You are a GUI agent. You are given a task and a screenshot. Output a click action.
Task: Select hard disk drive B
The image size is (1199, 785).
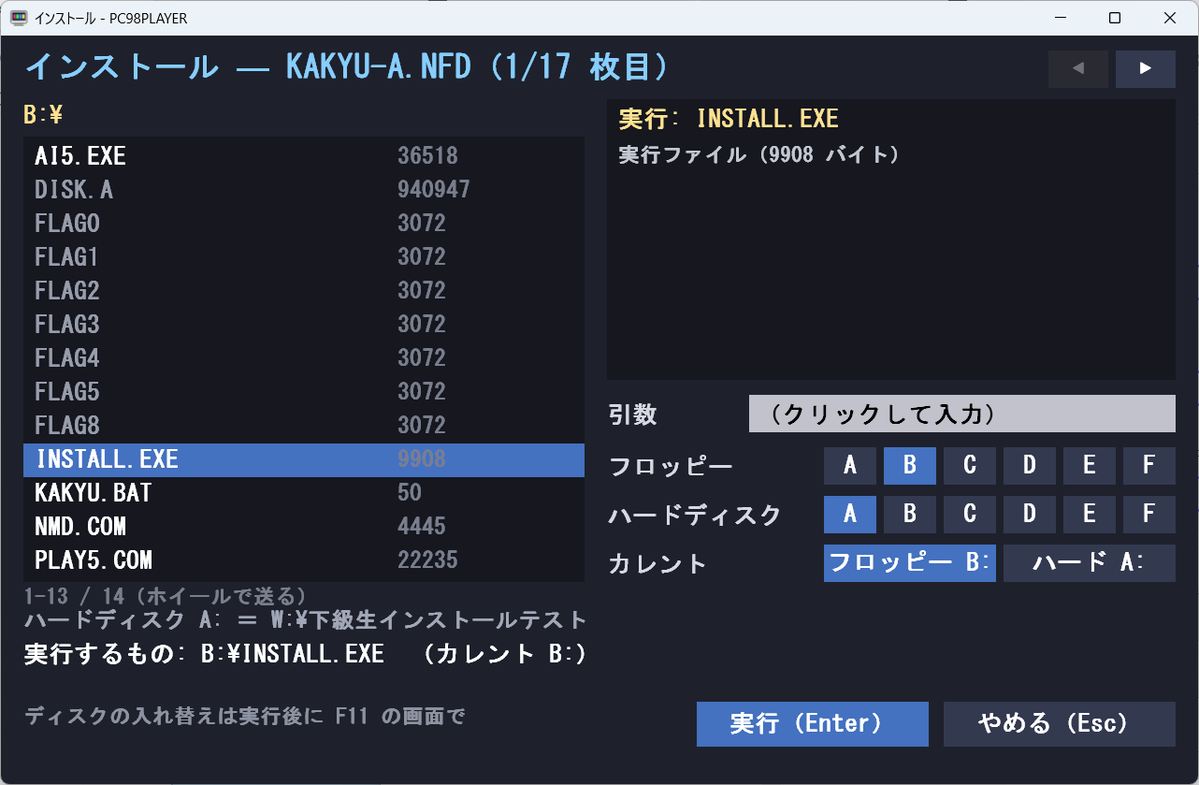pos(909,514)
